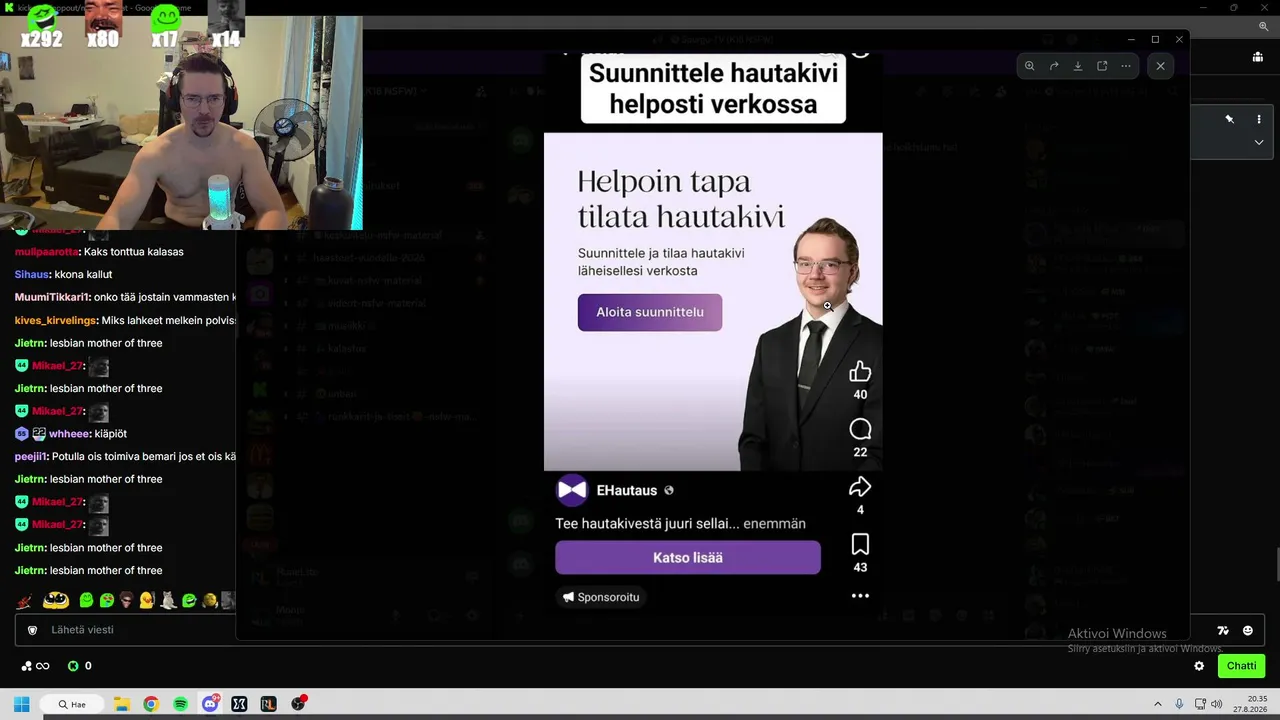Click the shield icon in the chat input
Image resolution: width=1280 pixels, height=720 pixels.
point(32,630)
